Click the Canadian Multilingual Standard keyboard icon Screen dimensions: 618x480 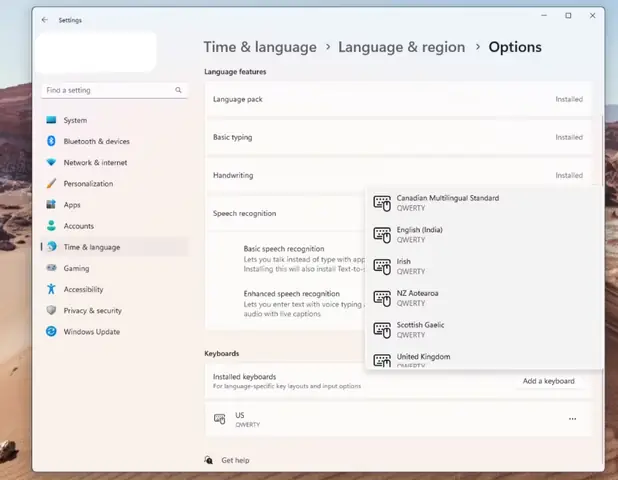point(382,203)
